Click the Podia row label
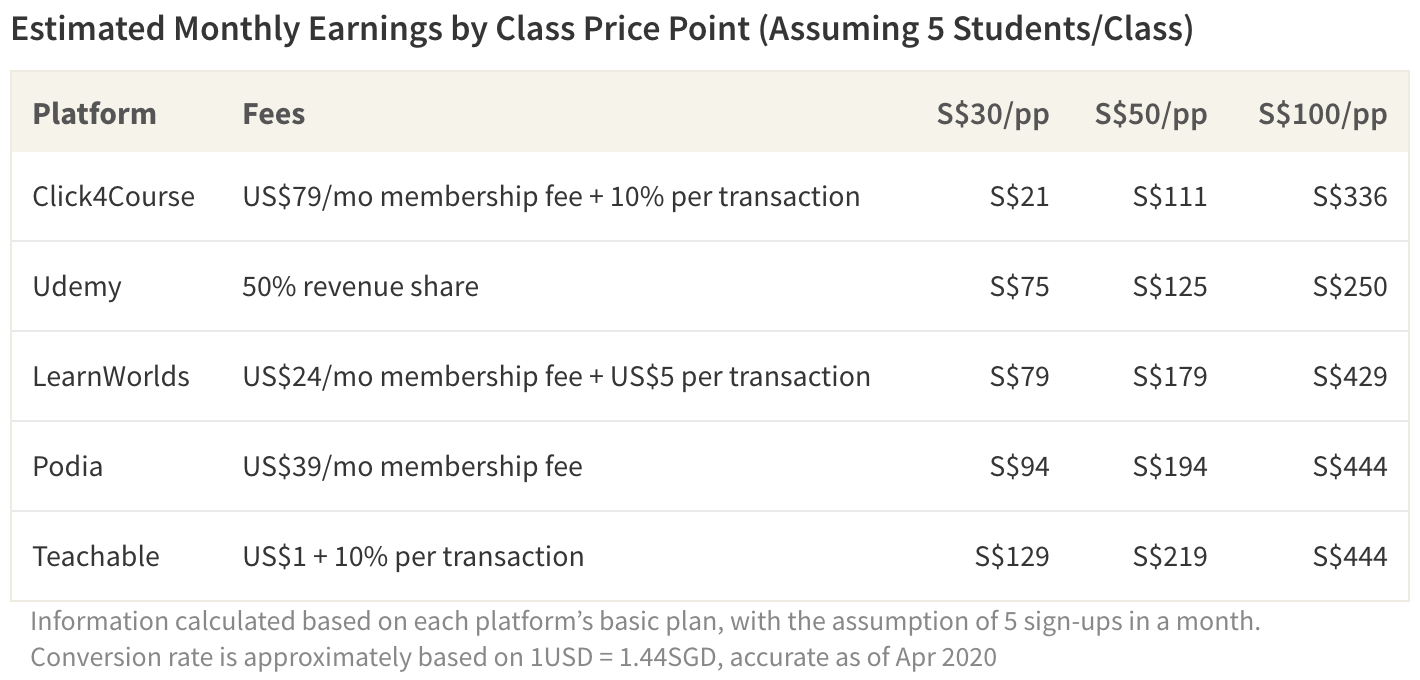The width and height of the screenshot is (1420, 680). 67,466
